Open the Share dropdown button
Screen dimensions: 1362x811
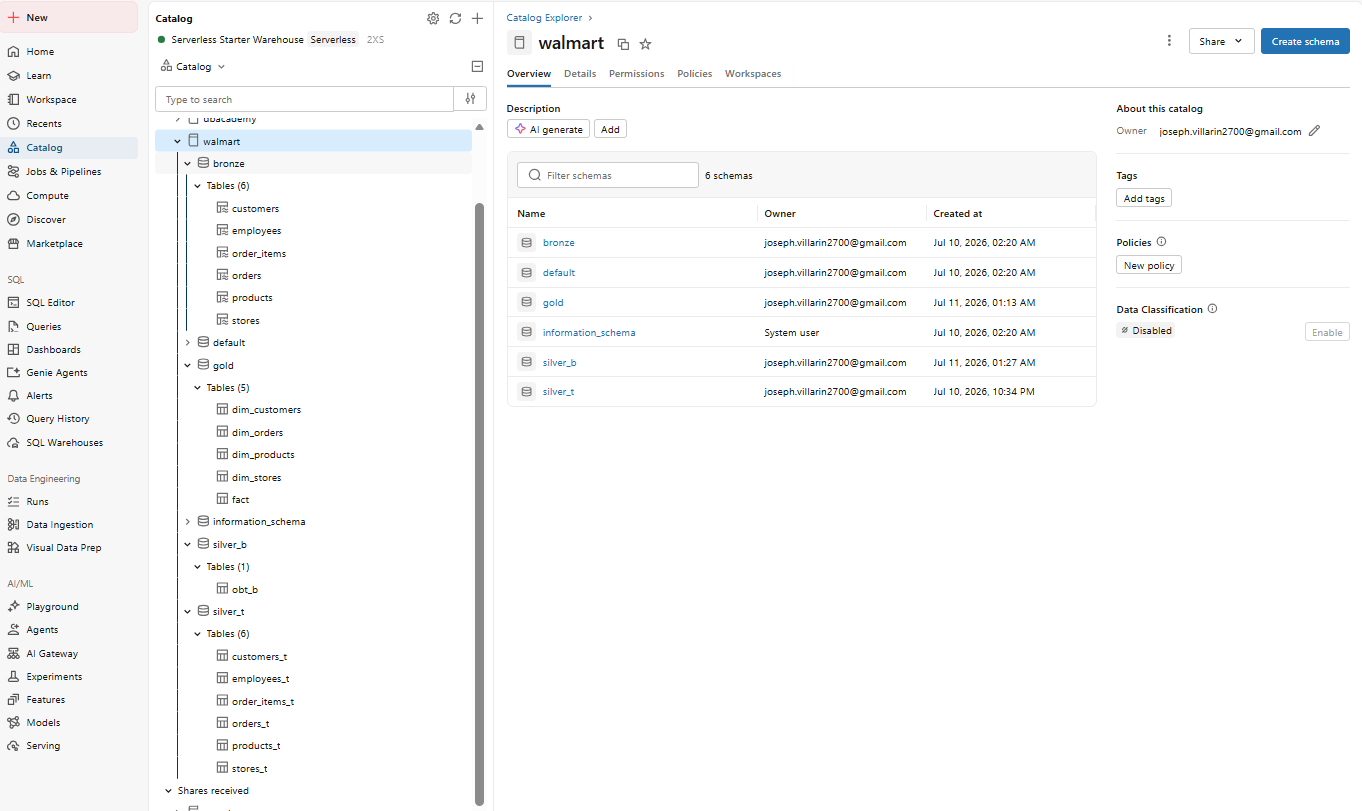1221,41
